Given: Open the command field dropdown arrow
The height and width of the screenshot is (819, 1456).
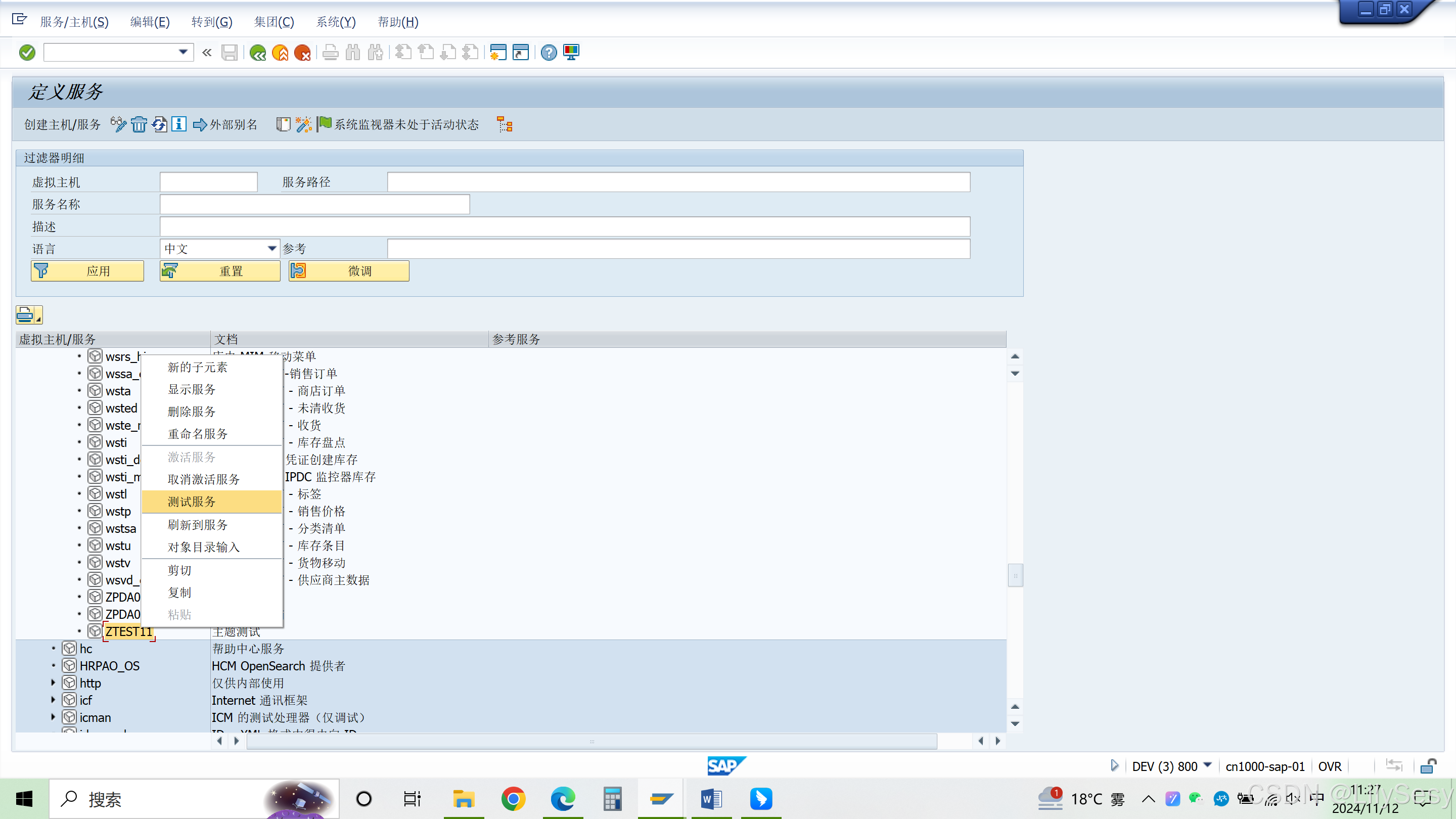Looking at the screenshot, I should [x=183, y=52].
